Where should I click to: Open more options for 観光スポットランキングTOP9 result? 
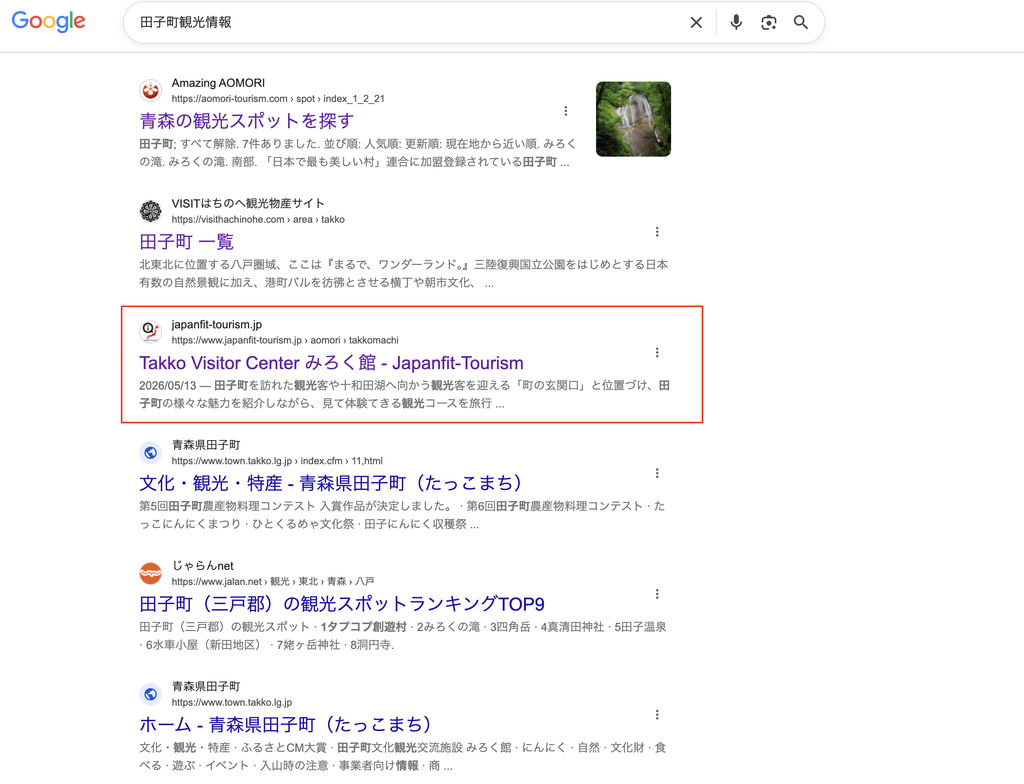pos(657,594)
